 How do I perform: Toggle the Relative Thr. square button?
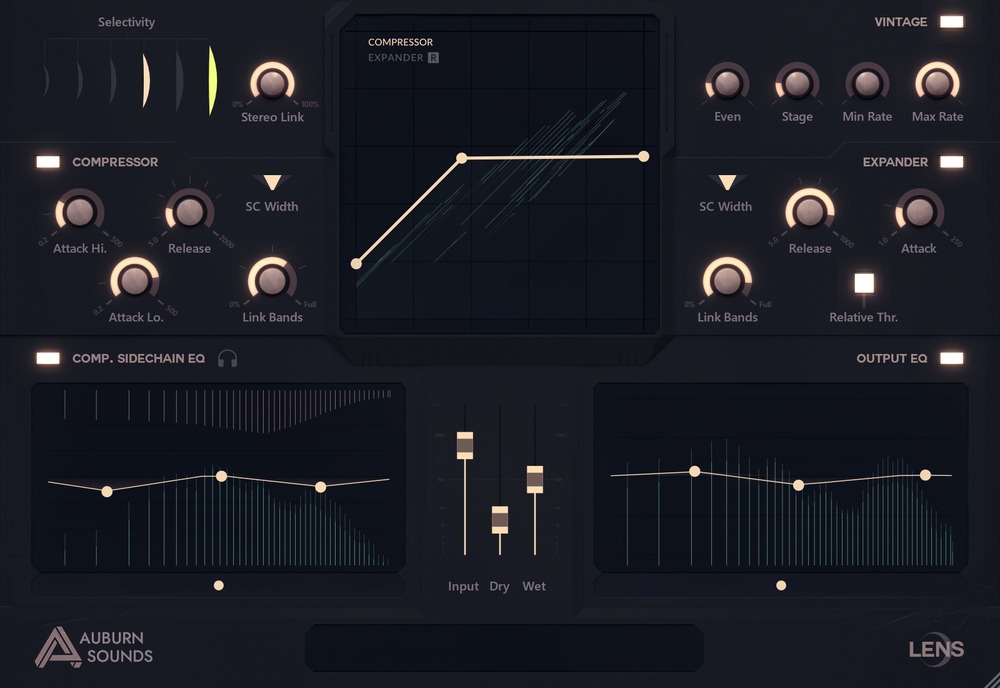point(864,283)
